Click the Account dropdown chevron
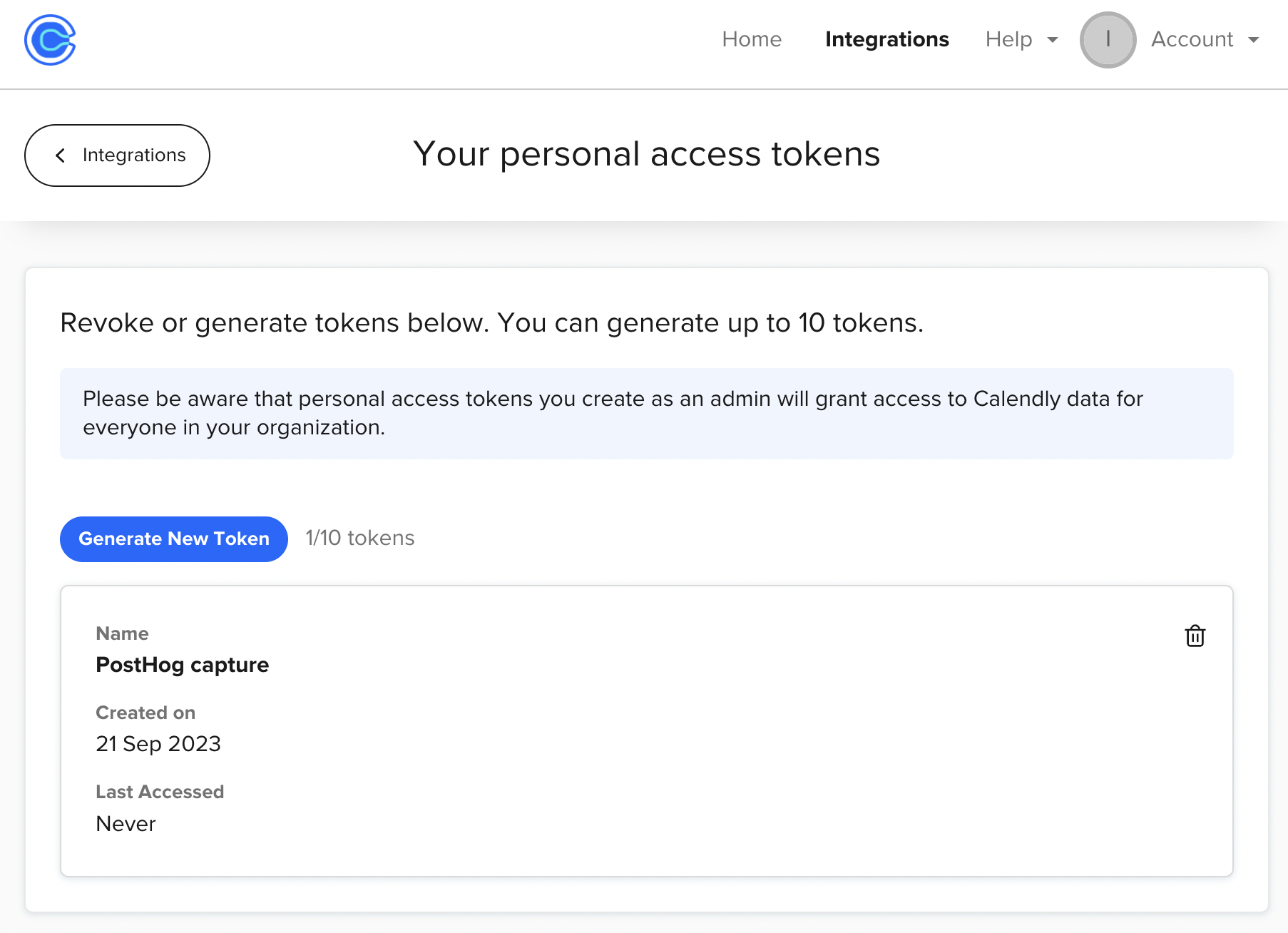Image resolution: width=1288 pixels, height=933 pixels. pyautogui.click(x=1254, y=41)
